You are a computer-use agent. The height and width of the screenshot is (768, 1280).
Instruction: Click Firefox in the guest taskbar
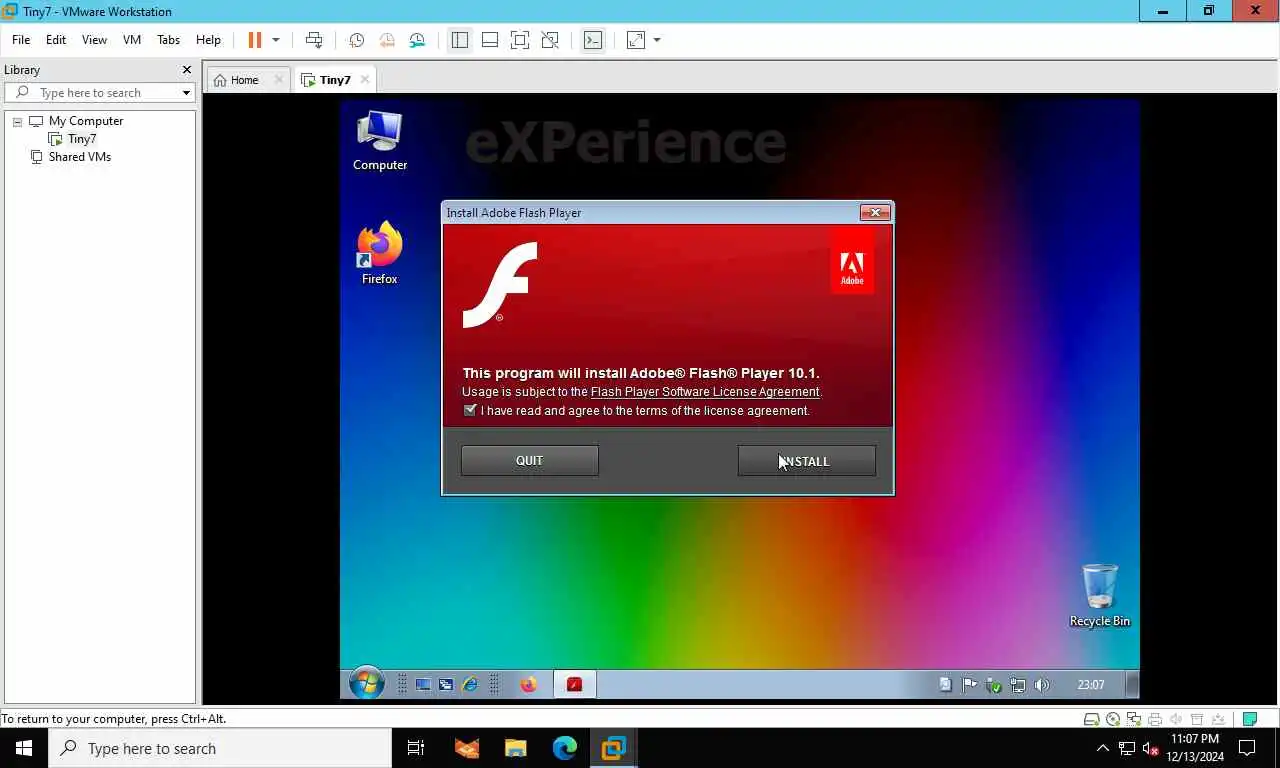click(528, 685)
